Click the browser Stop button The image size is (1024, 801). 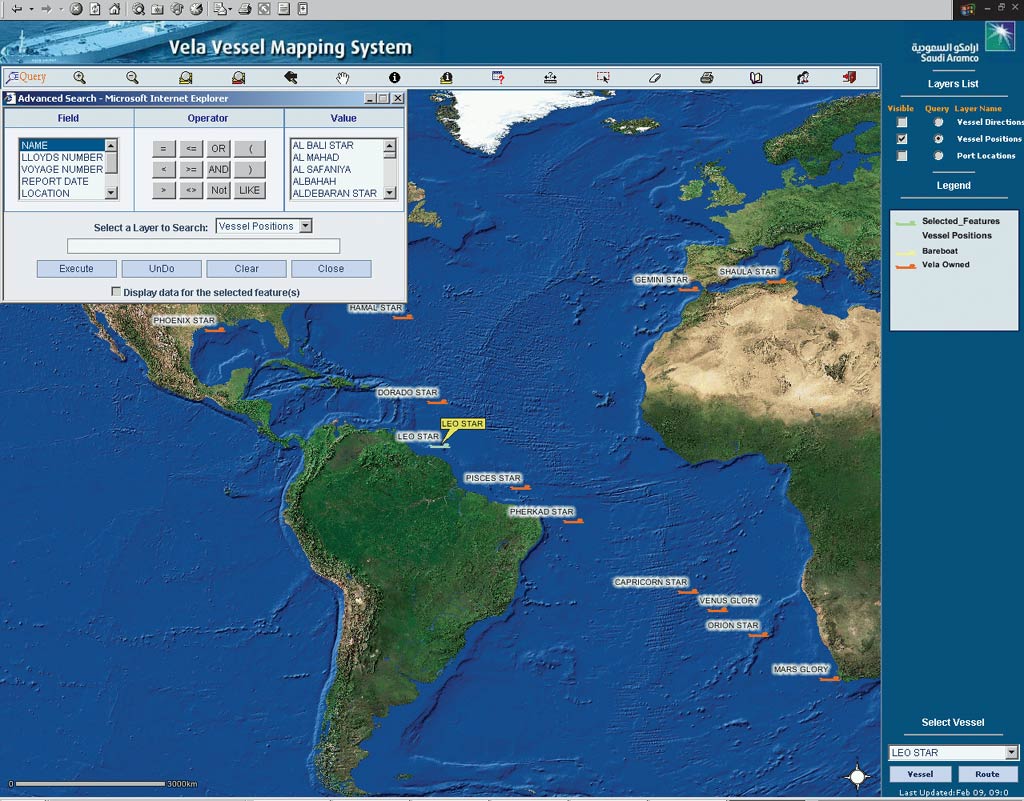click(x=76, y=9)
